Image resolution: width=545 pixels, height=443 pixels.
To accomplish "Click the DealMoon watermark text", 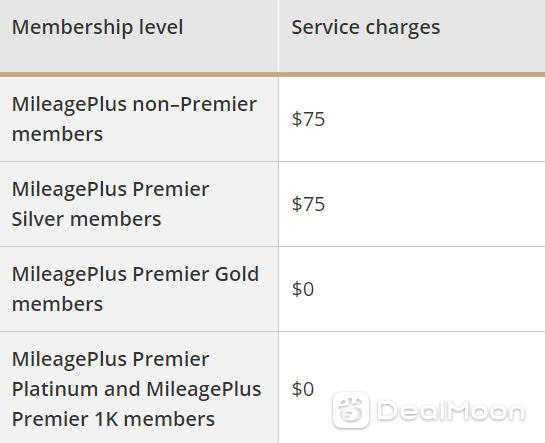I will [451, 411].
